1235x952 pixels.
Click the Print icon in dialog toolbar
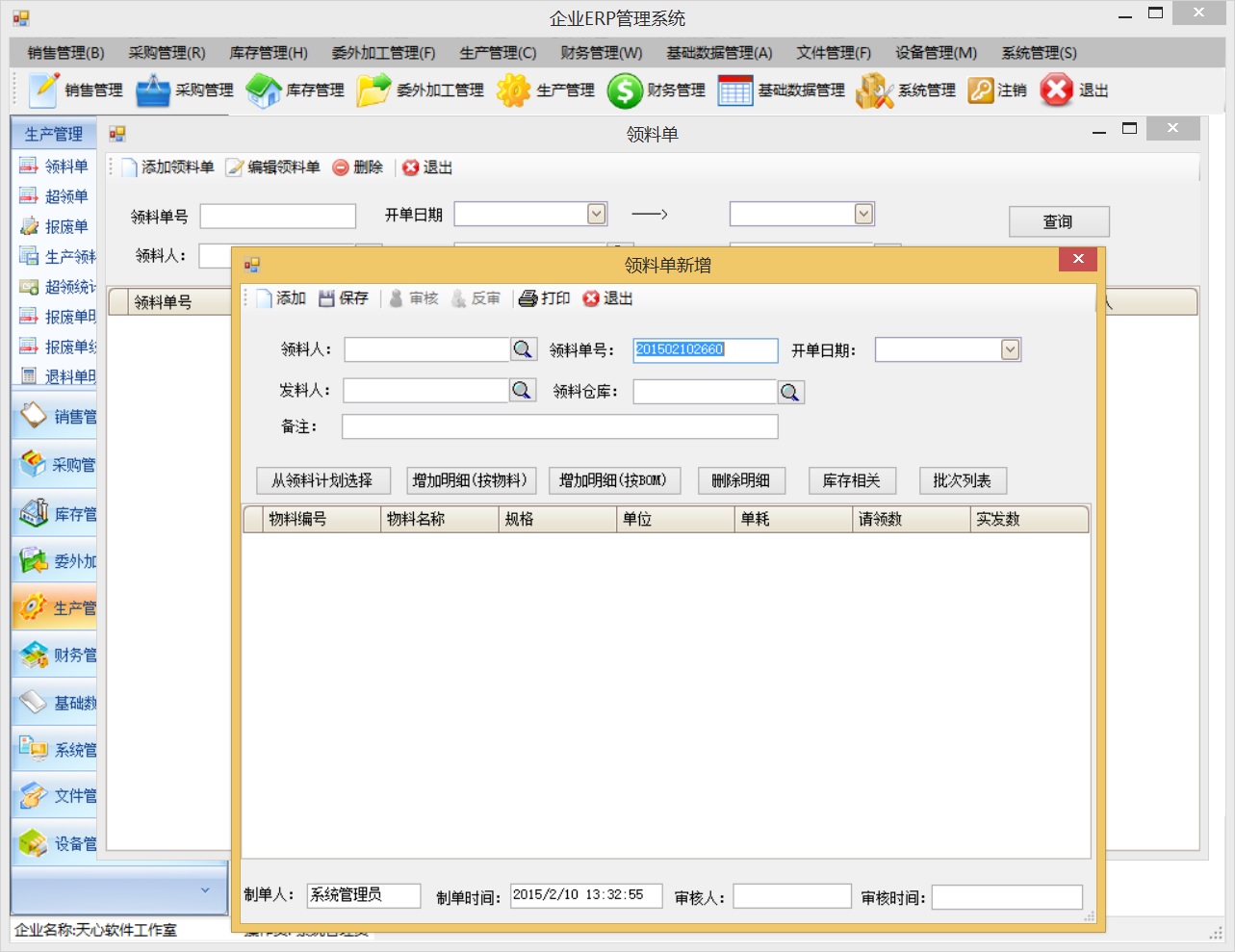(x=527, y=298)
